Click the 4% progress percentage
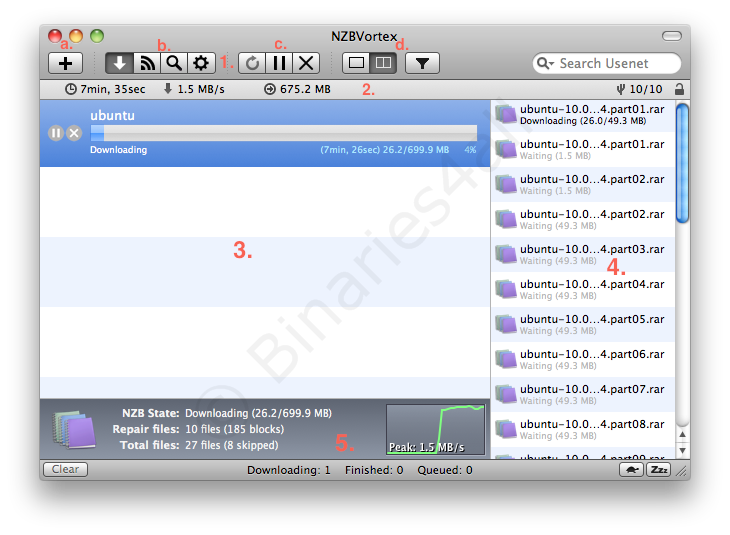Image resolution: width=730 pixels, height=535 pixels. click(x=470, y=150)
